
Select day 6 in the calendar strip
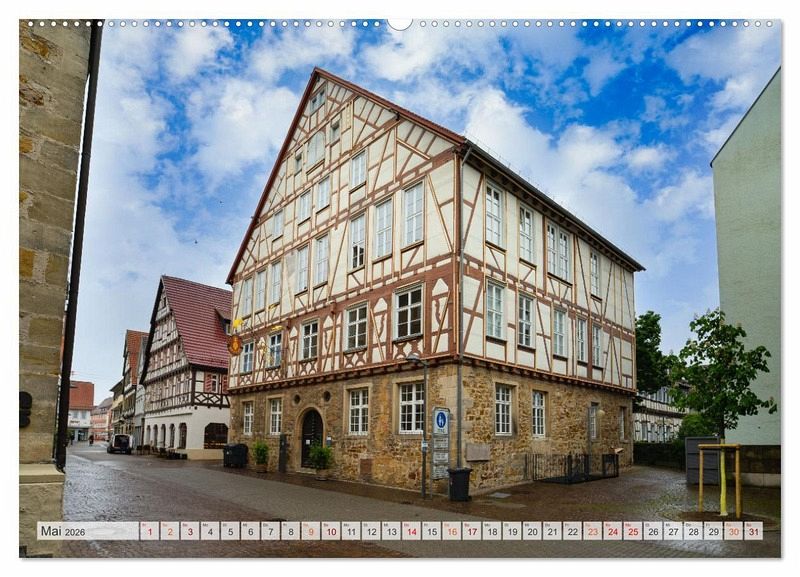251,531
